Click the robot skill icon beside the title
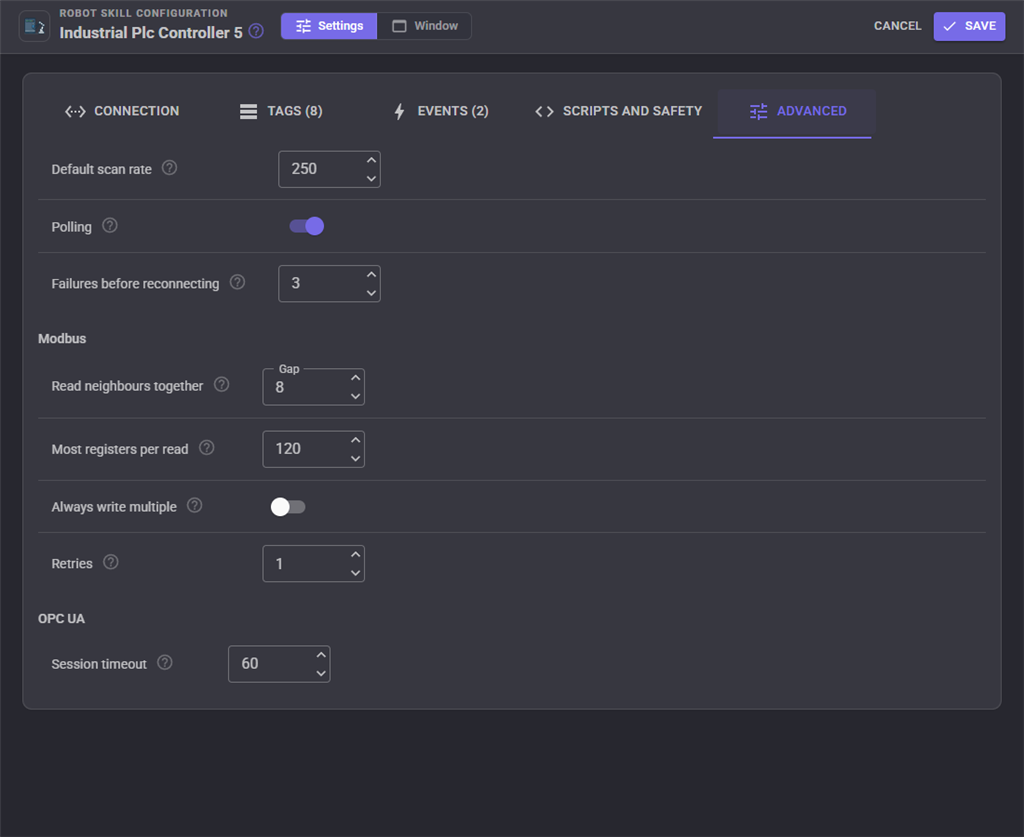Screen dimensions: 1024x837 pos(34,27)
